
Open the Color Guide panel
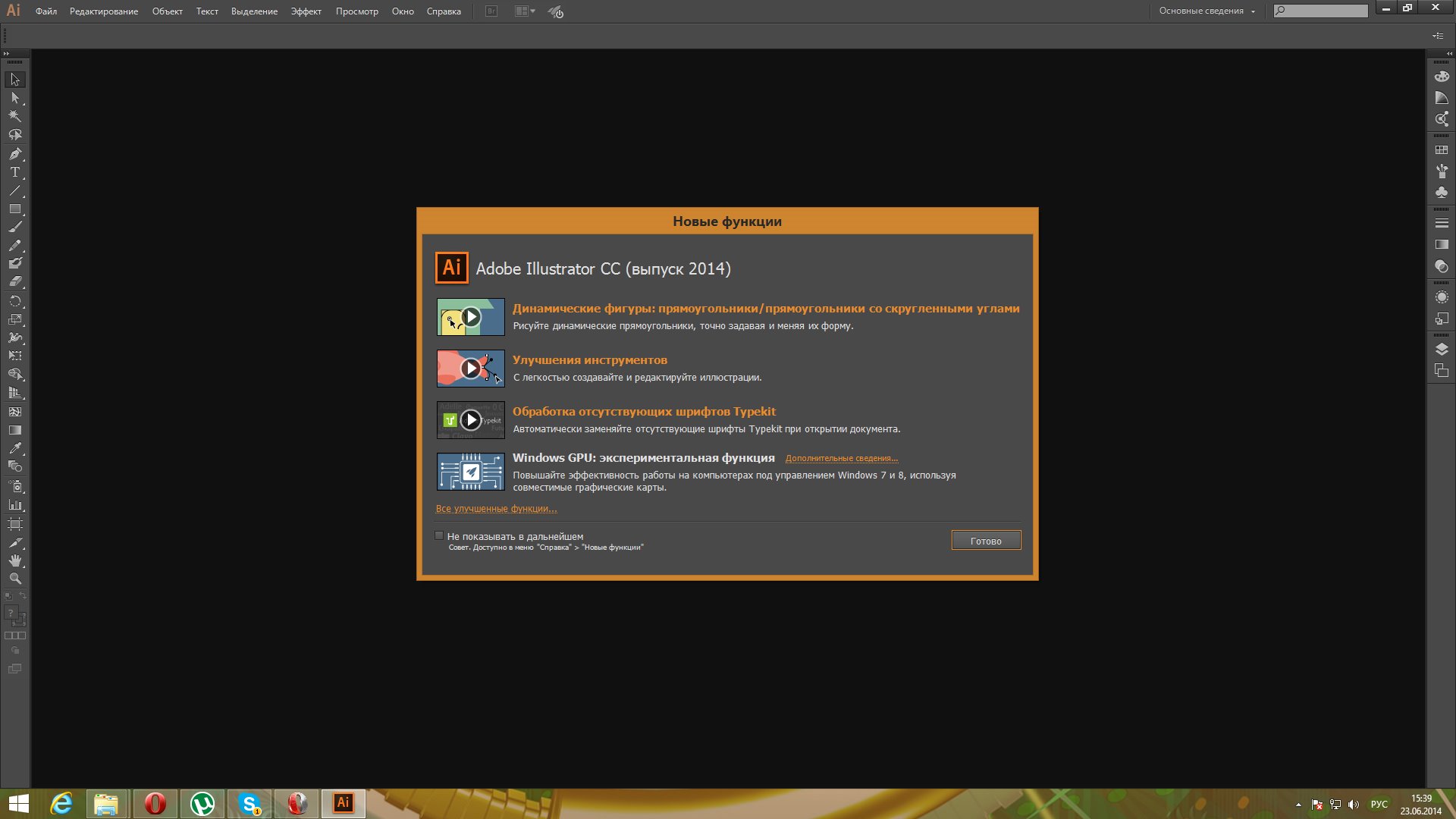tap(1442, 98)
